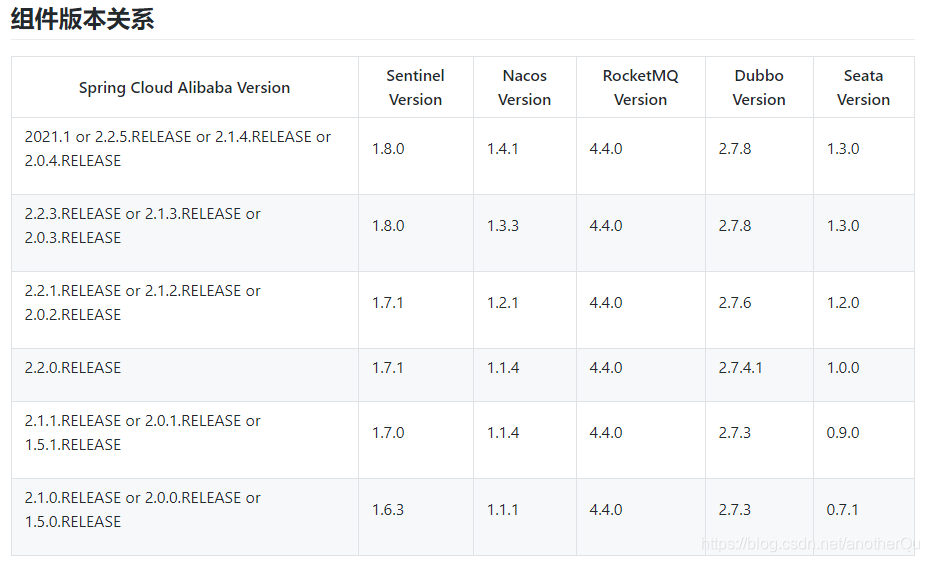Click the cell starting with 2.1.0.RELEASE

[x=184, y=517]
